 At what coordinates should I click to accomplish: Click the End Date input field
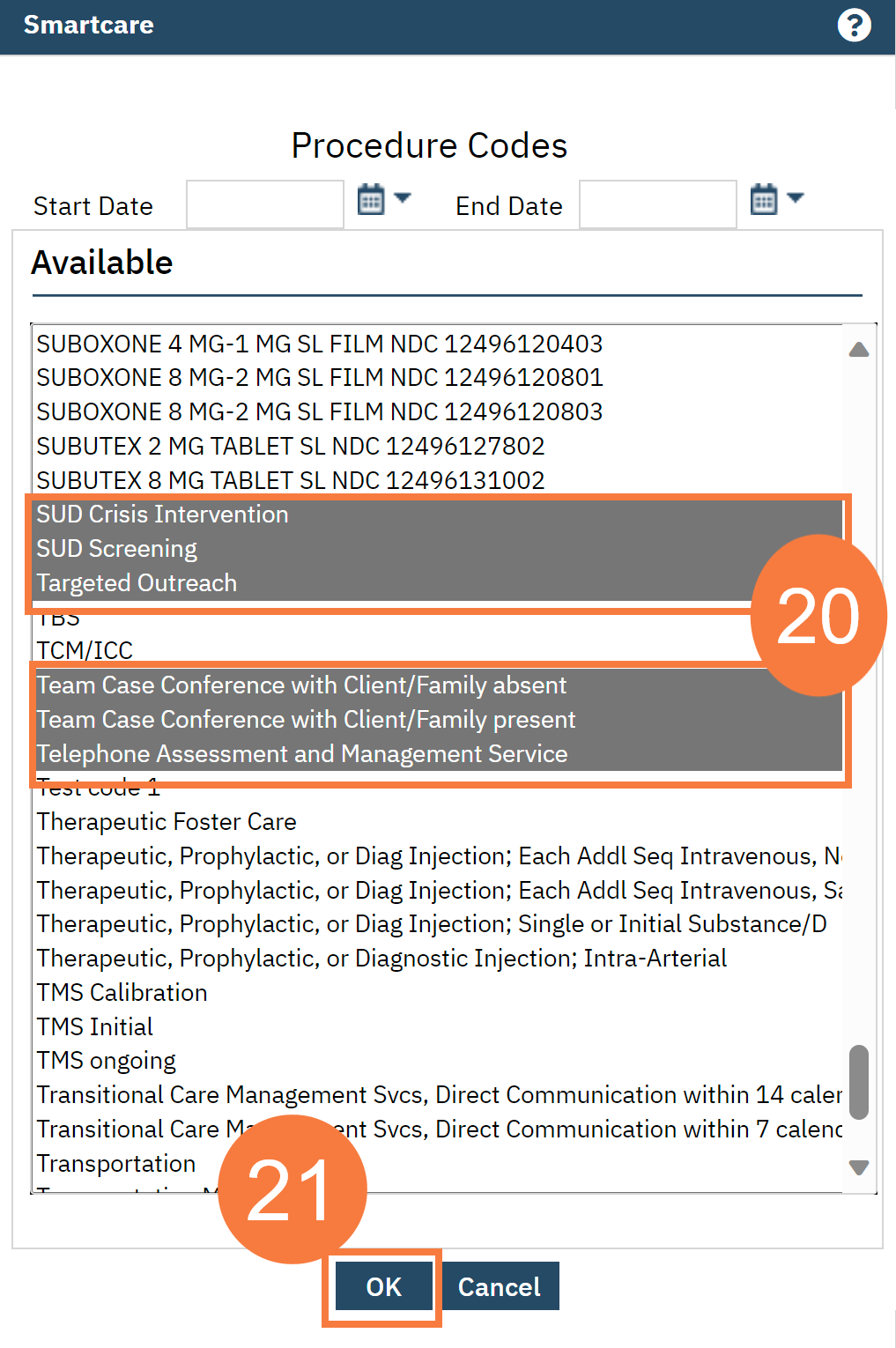(x=657, y=204)
